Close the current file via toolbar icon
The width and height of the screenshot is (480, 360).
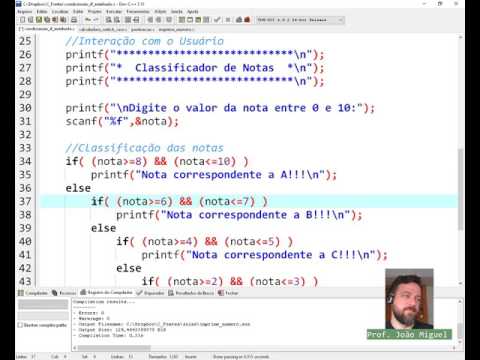(55, 20)
